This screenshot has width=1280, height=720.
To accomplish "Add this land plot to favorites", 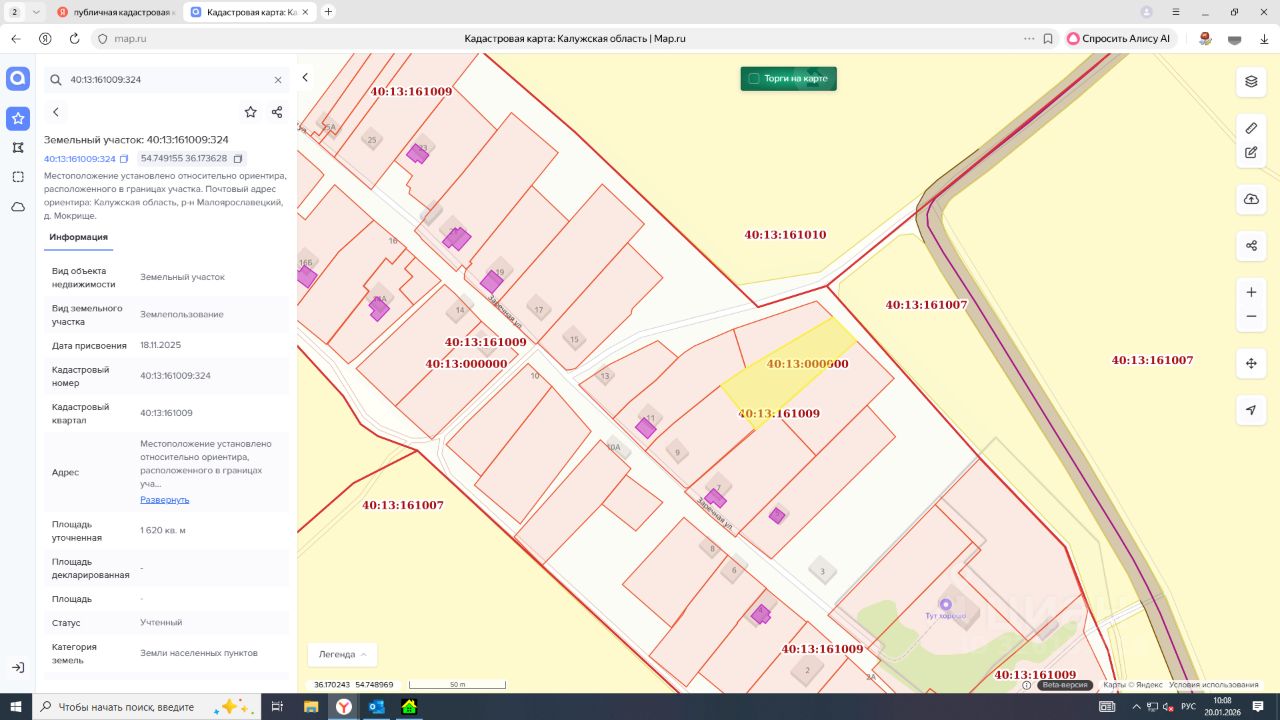I will point(250,112).
